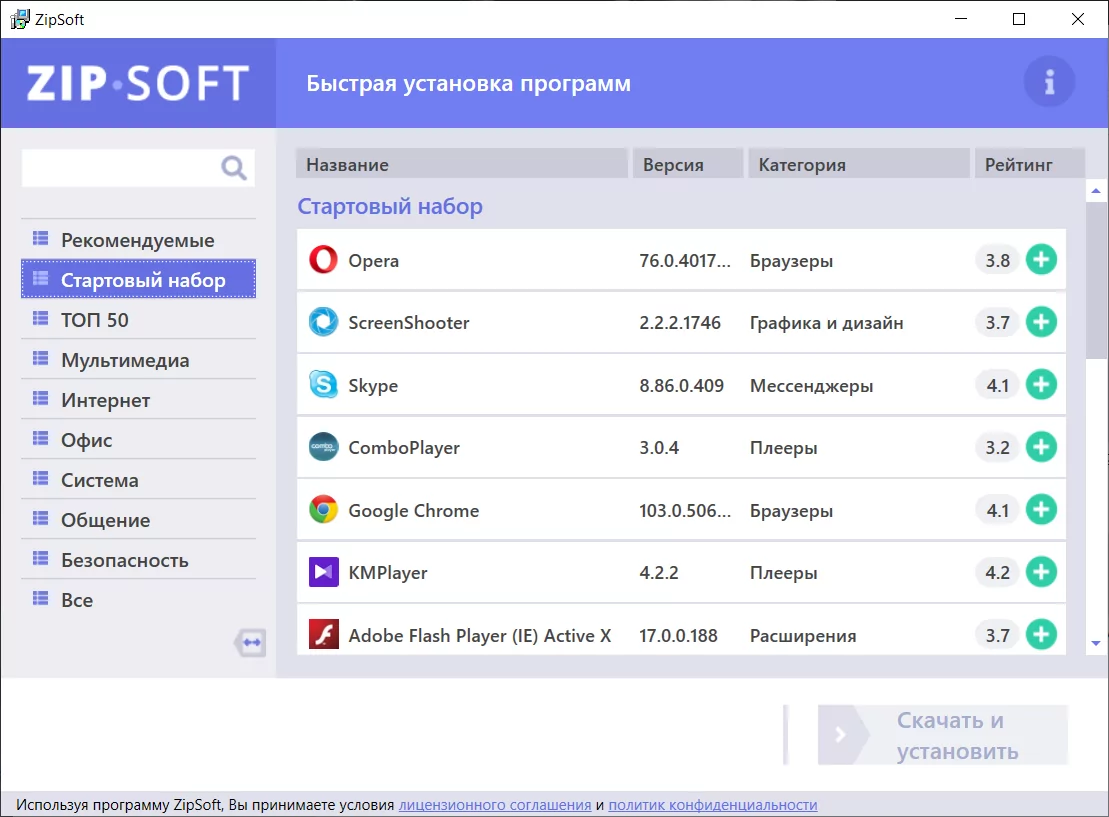
Task: Click the KMPlayer rating 4.2 badge
Action: pos(998,572)
